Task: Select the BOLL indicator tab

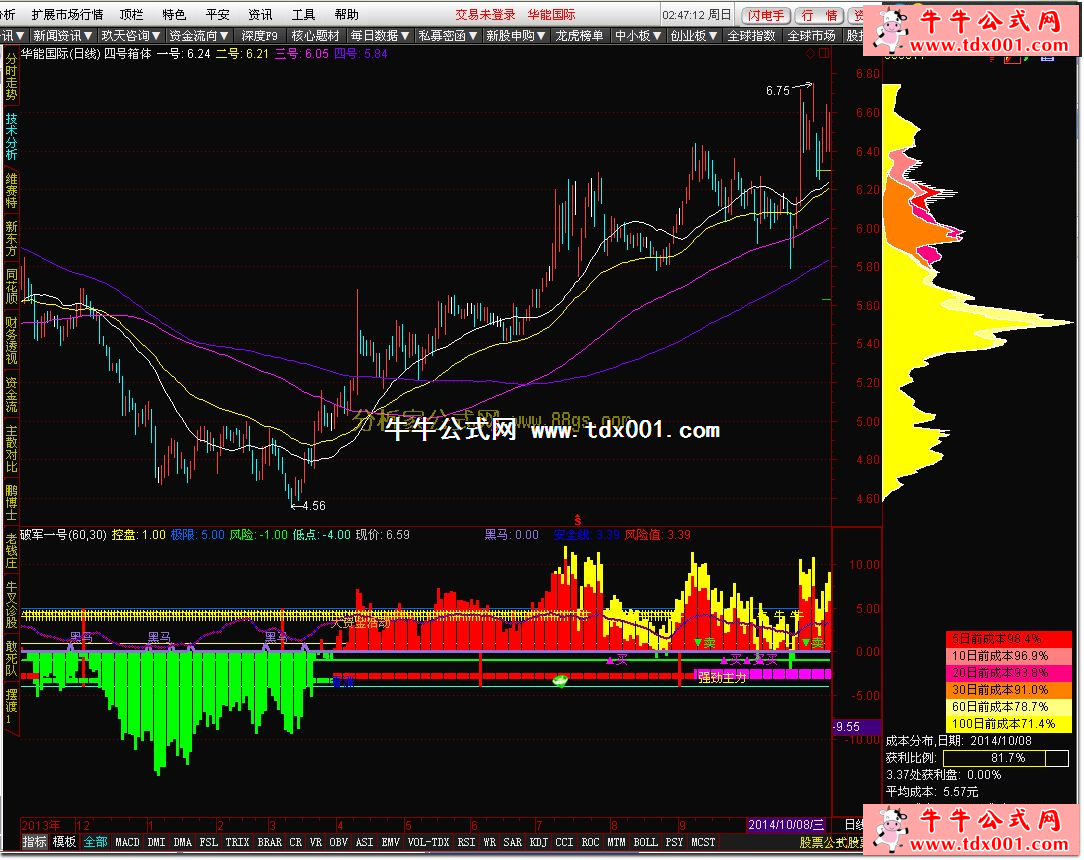Action: coord(645,842)
